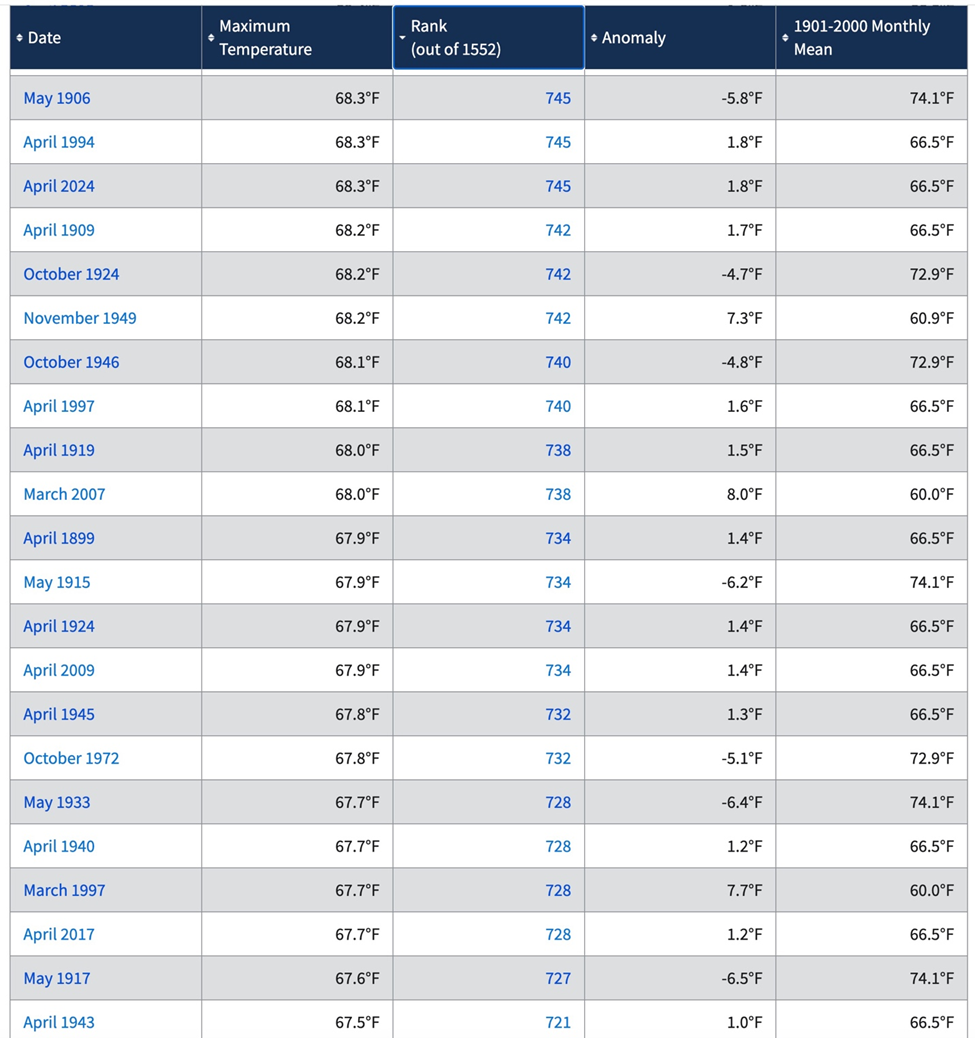Click rank 721 in April 1943 row

pos(558,1022)
